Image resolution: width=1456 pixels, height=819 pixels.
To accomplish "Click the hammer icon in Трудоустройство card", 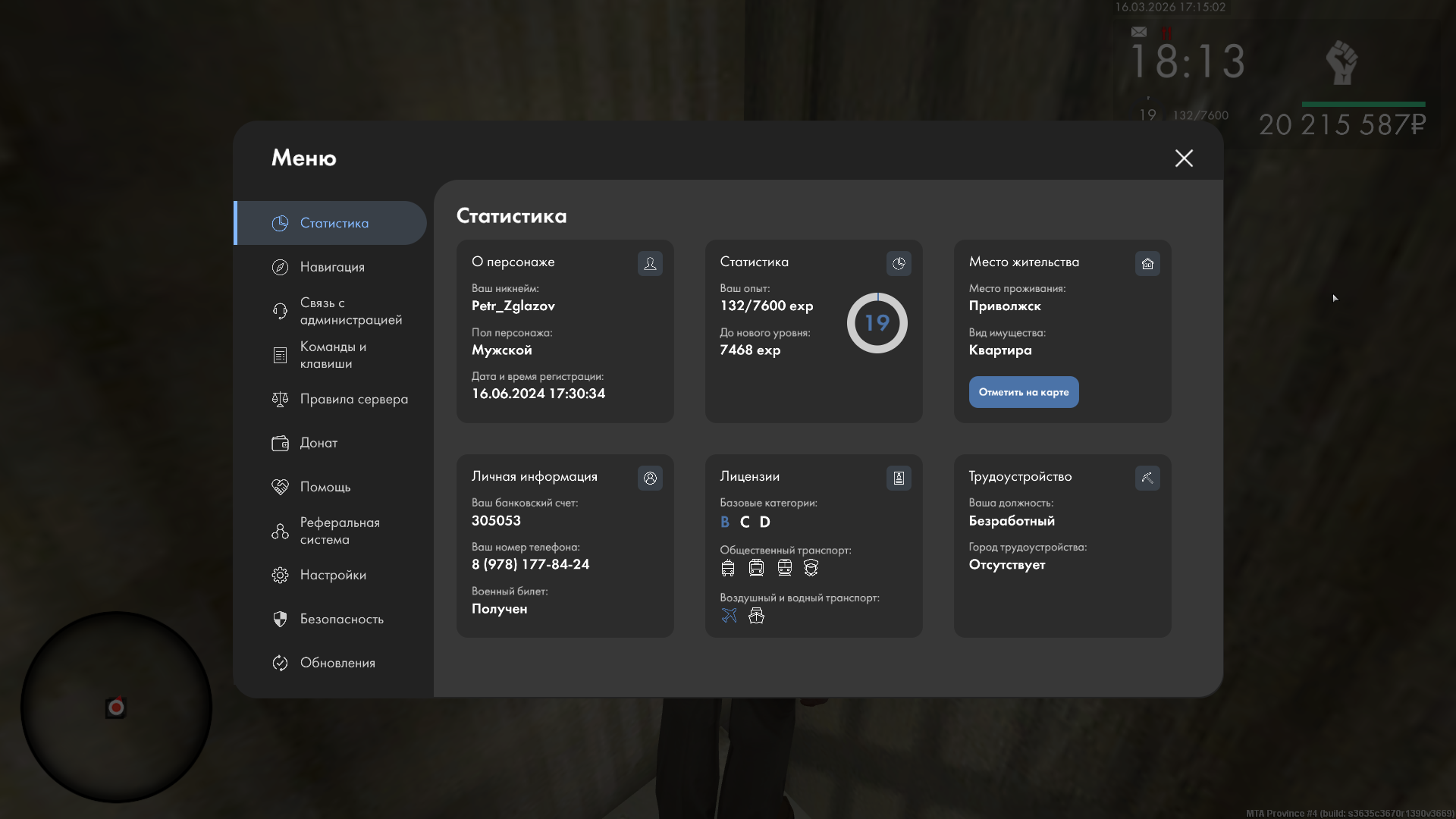I will coord(1147,478).
